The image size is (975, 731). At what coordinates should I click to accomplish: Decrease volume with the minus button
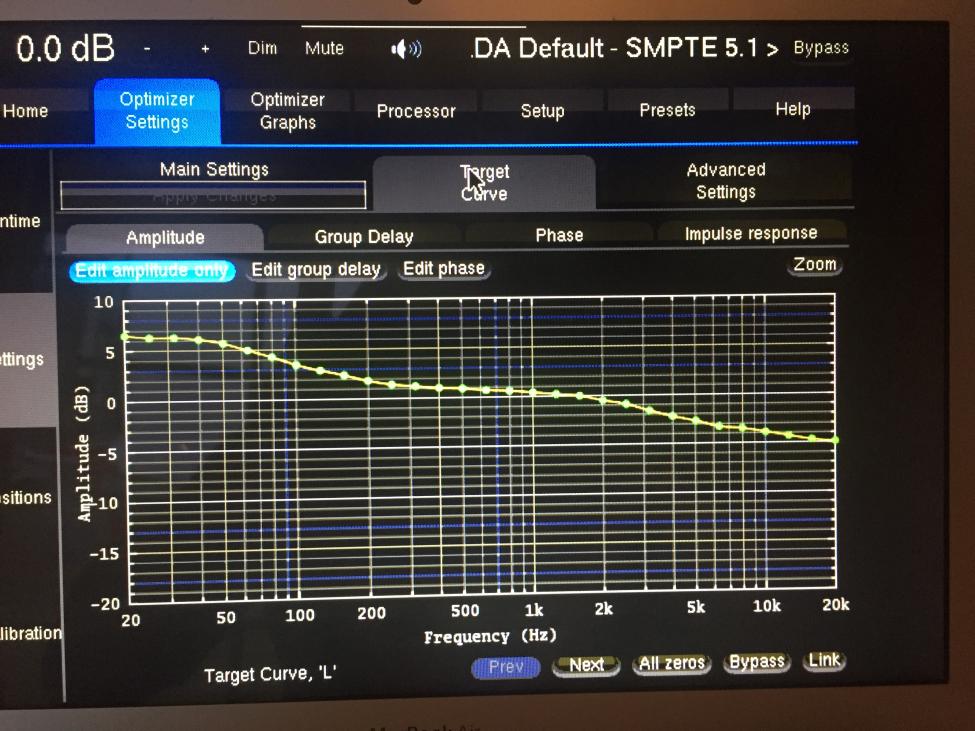(147, 48)
